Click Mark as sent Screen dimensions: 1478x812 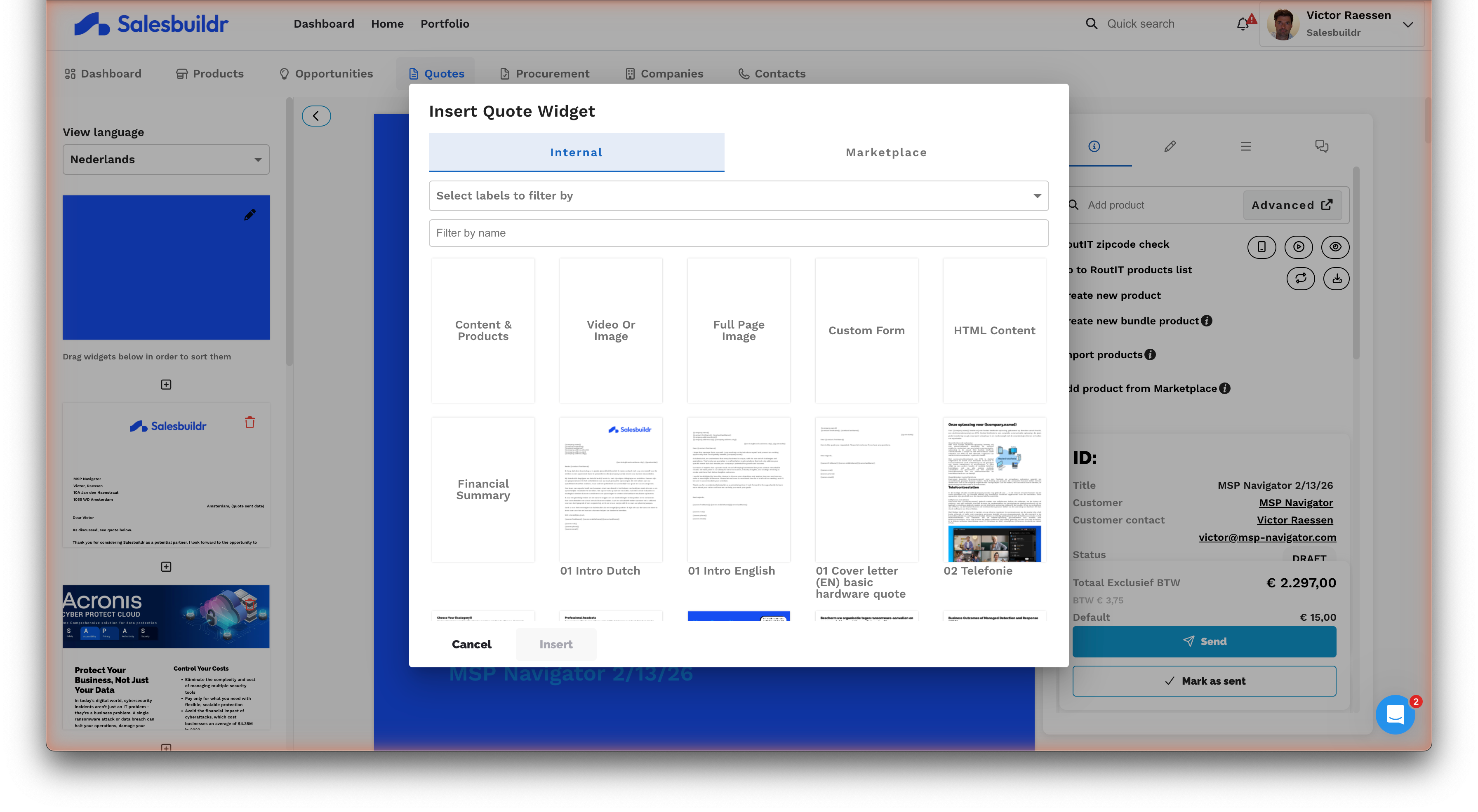pyautogui.click(x=1204, y=681)
